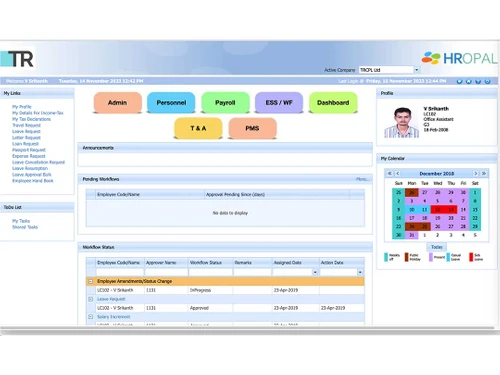Open My Profile link
The image size is (500, 375).
click(22, 107)
